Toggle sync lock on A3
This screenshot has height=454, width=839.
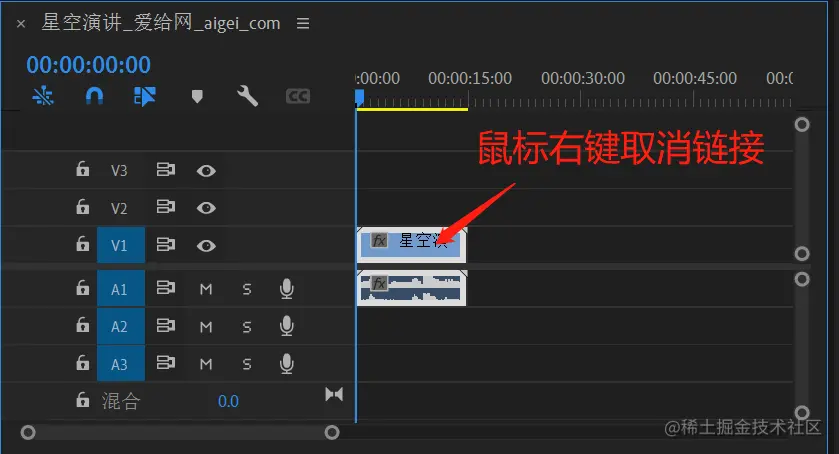[x=165, y=363]
